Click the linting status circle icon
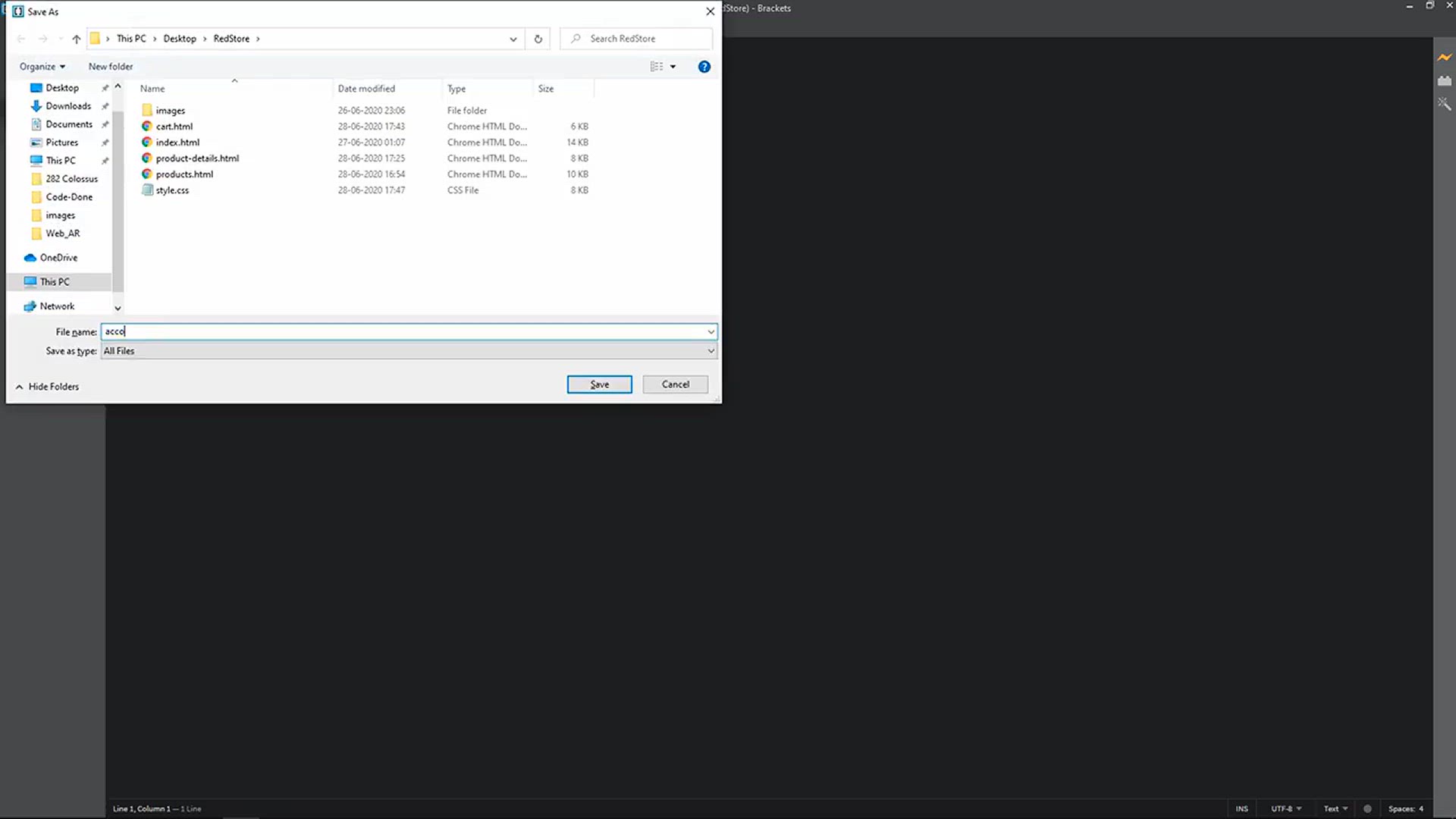Image resolution: width=1456 pixels, height=819 pixels. coord(1367,809)
